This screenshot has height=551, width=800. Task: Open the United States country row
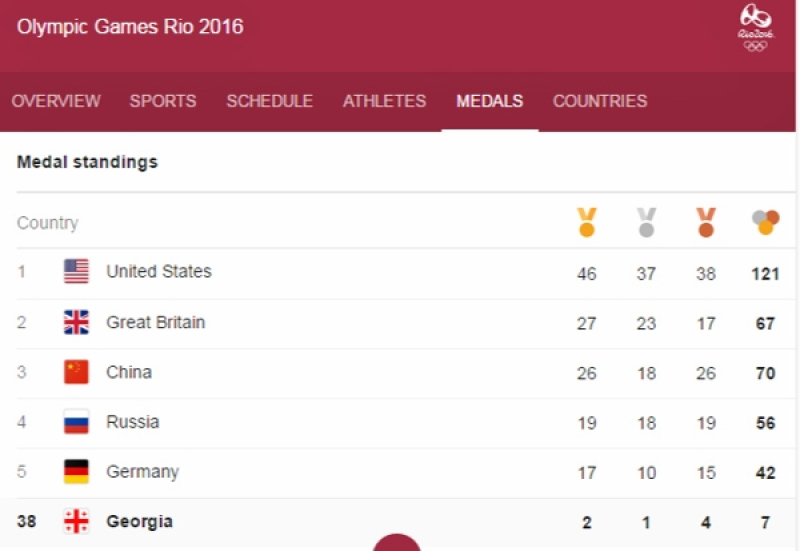click(406, 273)
